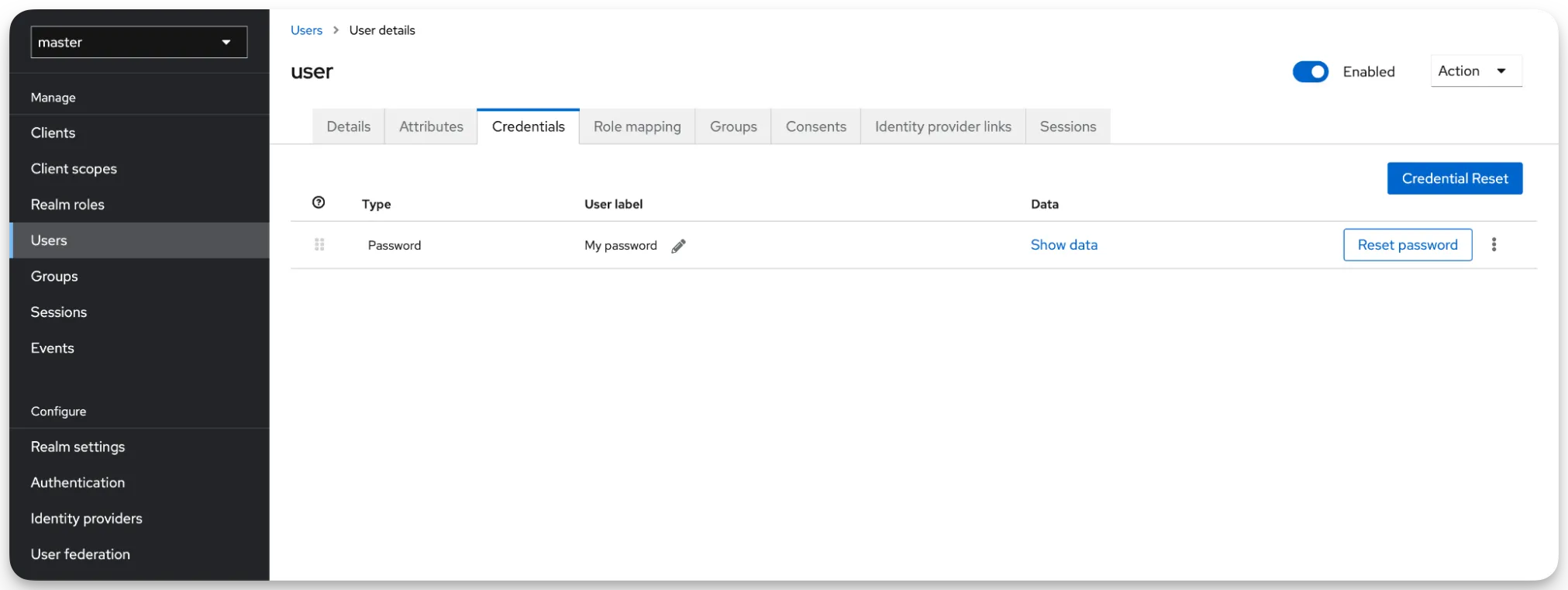
Task: Select Authentication from Configure section
Action: [x=78, y=482]
